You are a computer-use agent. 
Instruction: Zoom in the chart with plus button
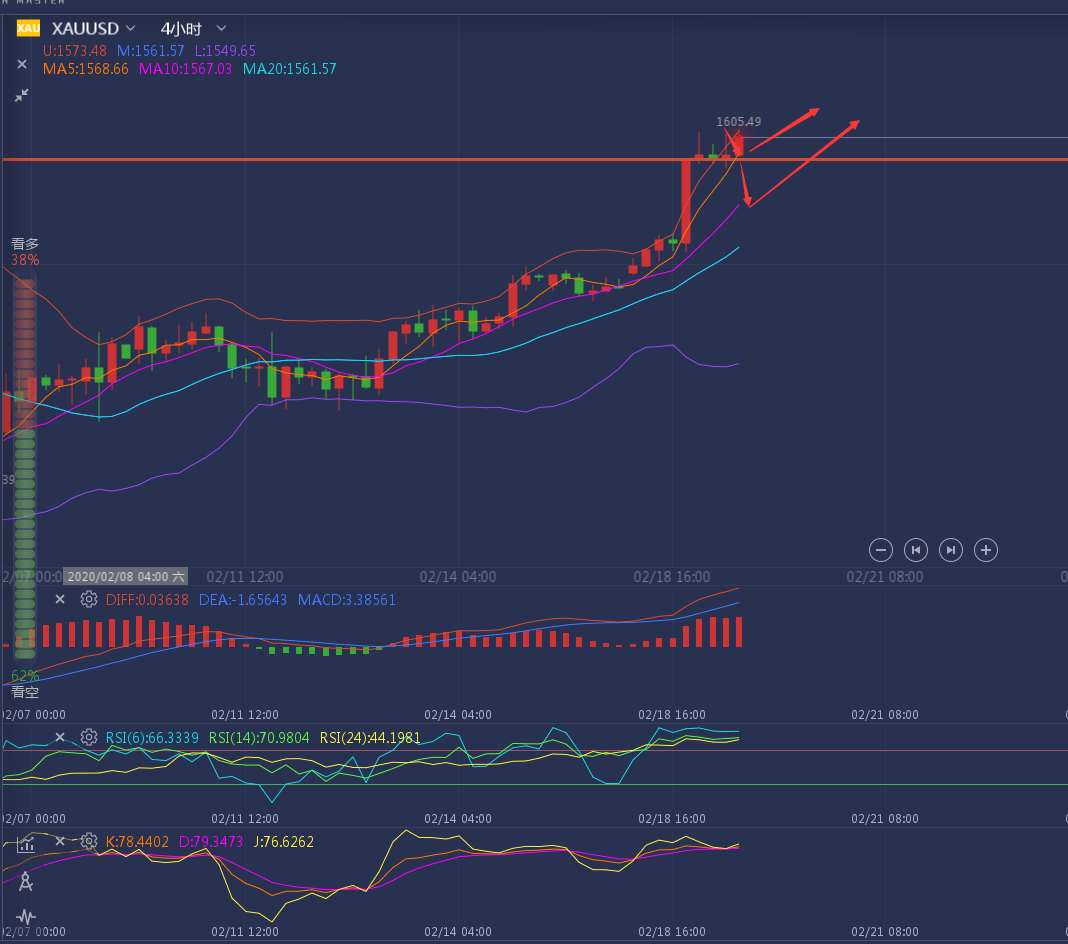(986, 549)
